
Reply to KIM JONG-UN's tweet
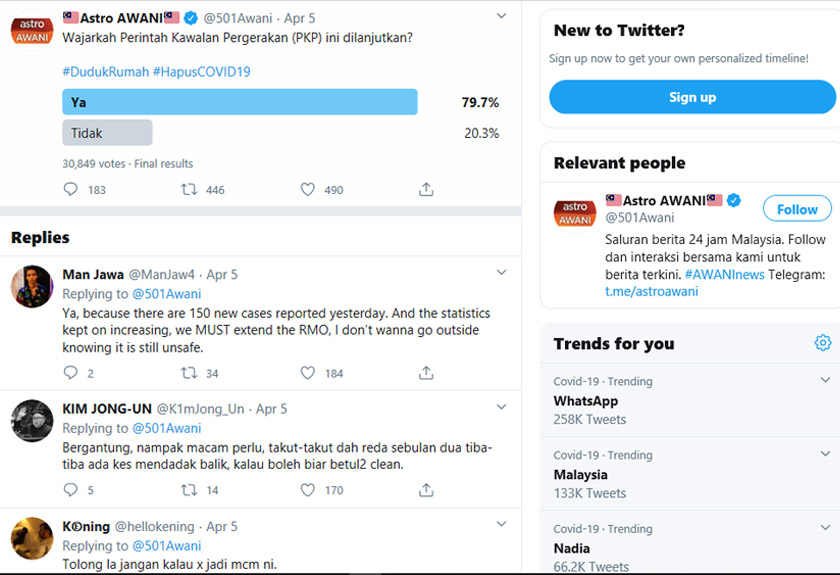(71, 490)
